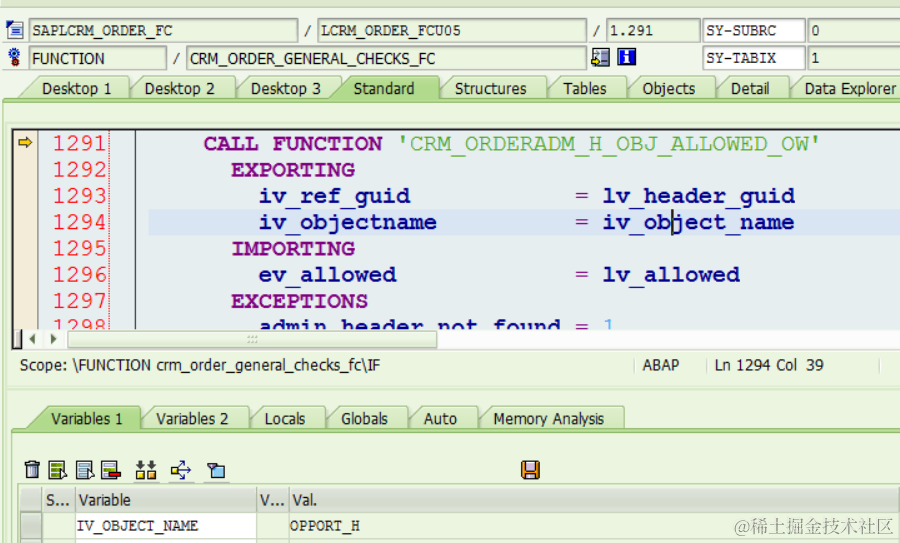Click the EXCEPTIONS keyword

coord(300,301)
